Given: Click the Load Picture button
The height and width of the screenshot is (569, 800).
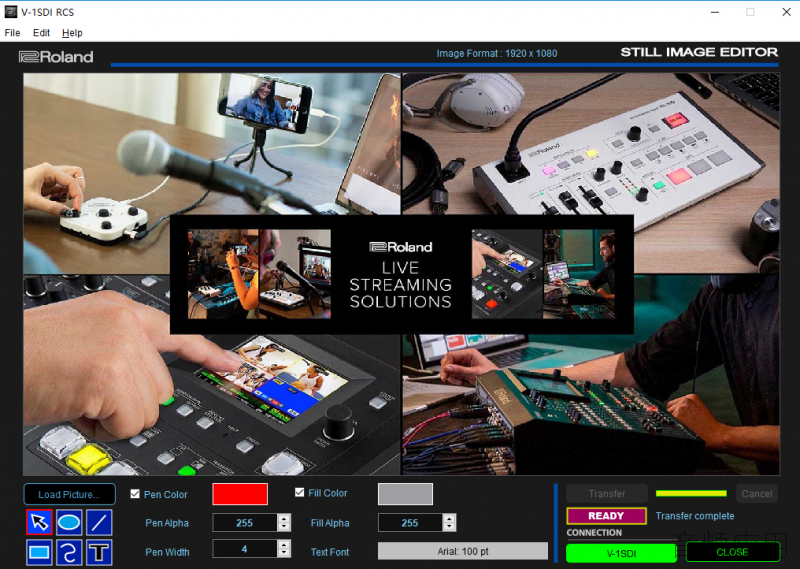Looking at the screenshot, I should pos(69,494).
